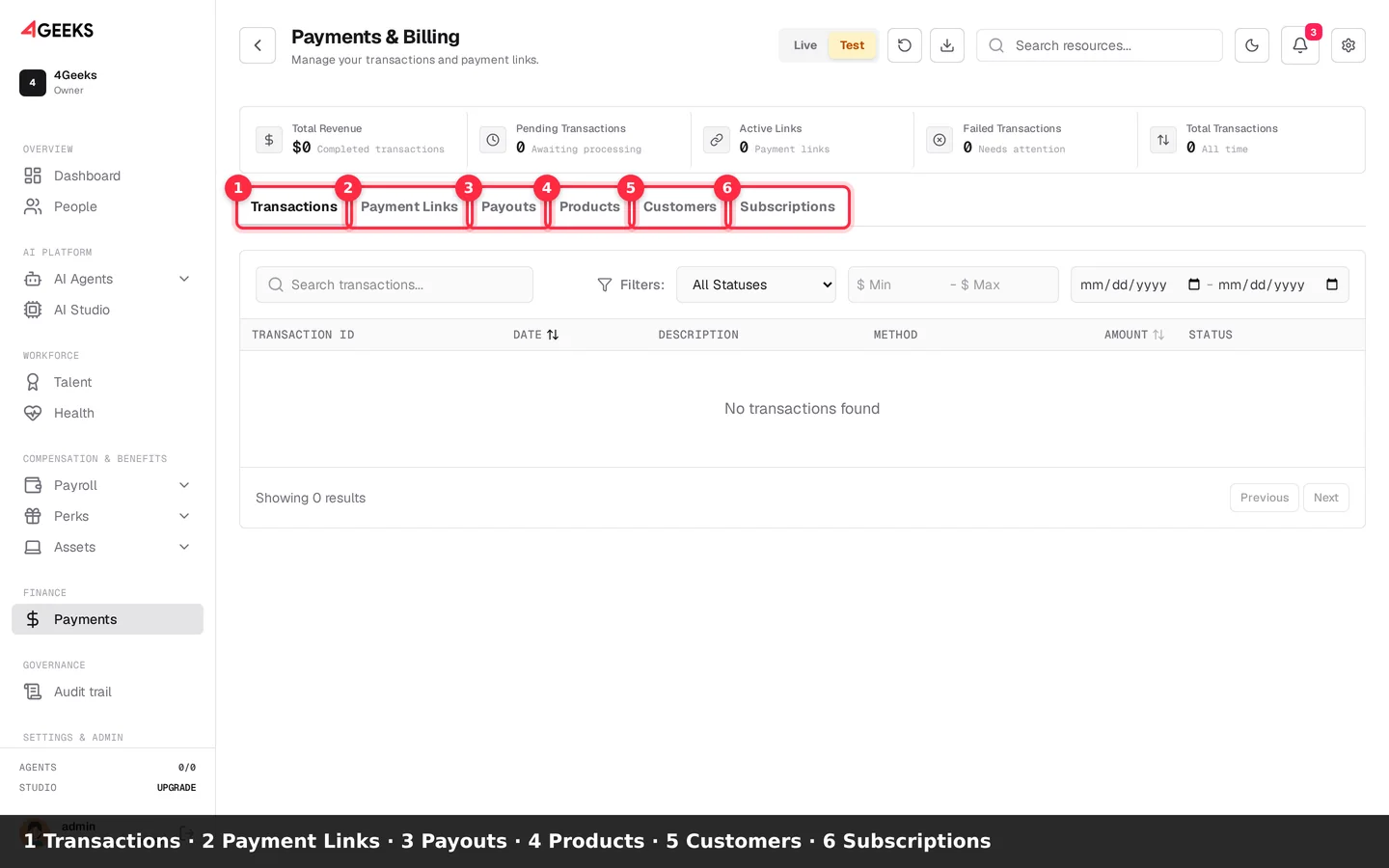Select the Transactions tab
The image size is (1389, 868).
(294, 206)
